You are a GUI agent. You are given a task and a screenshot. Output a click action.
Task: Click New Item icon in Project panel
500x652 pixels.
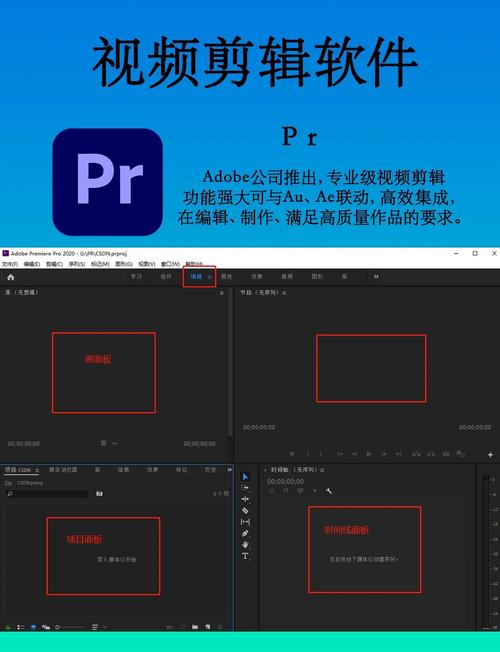208,627
